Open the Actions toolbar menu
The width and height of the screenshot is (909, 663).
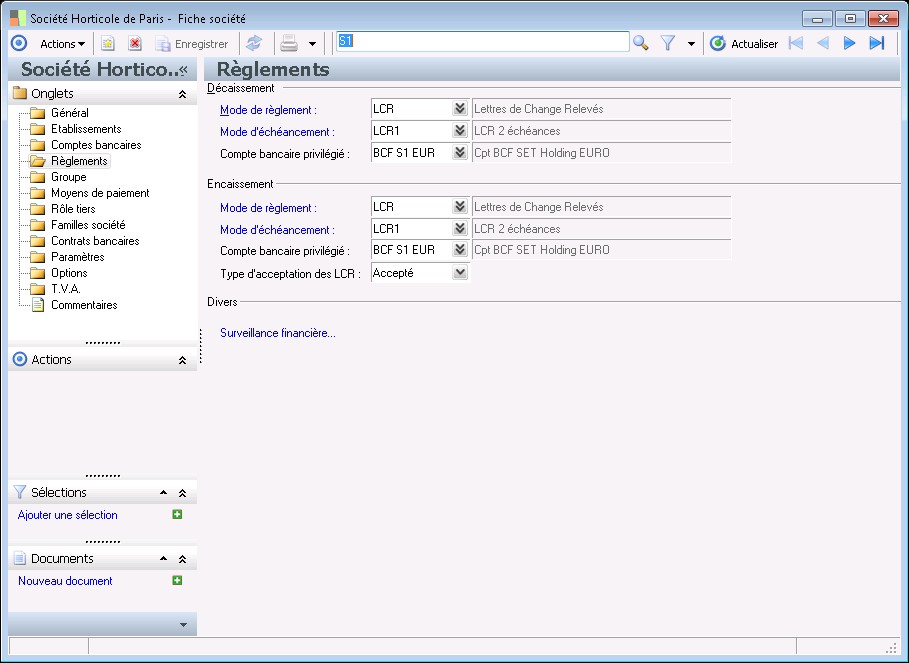(x=62, y=44)
